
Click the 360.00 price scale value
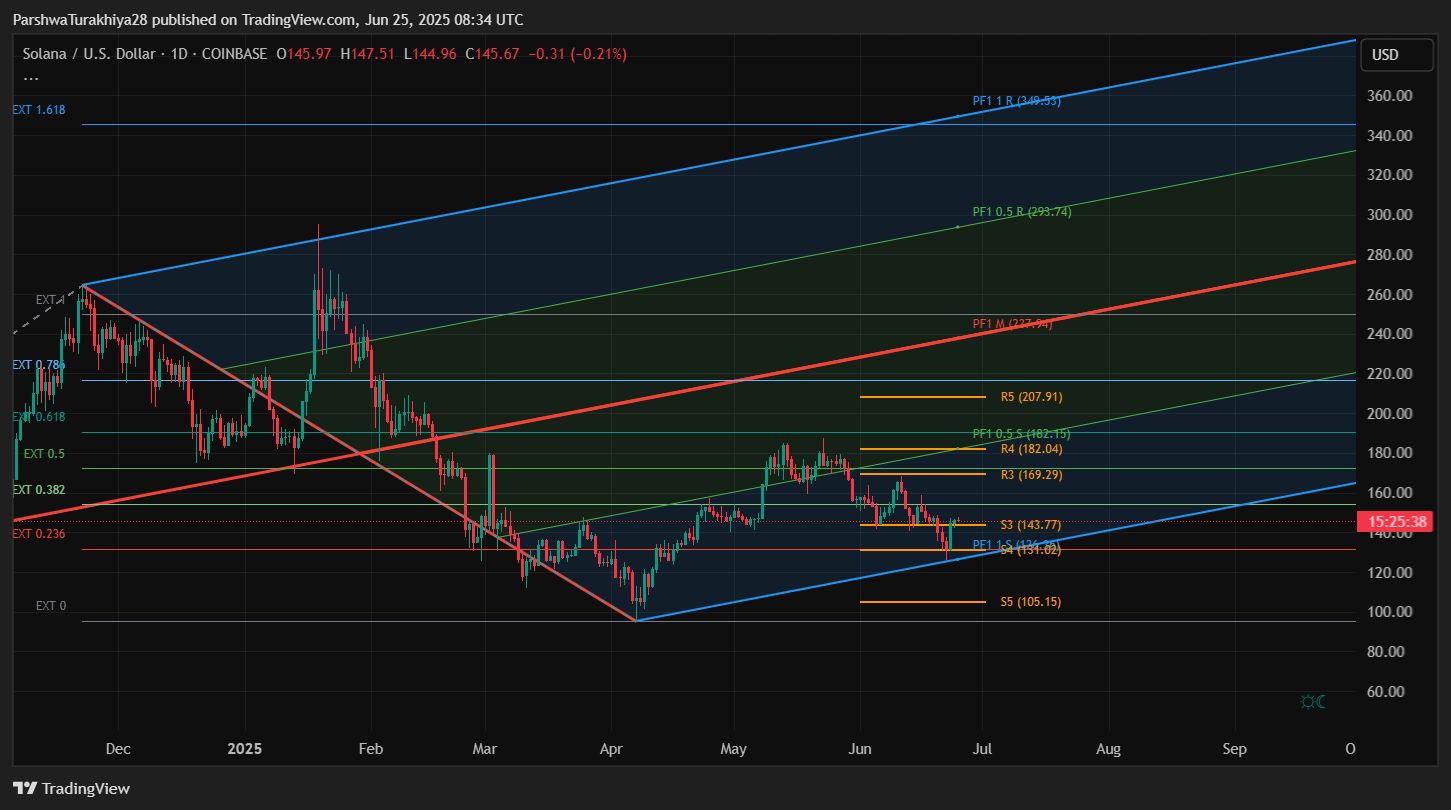click(1388, 96)
